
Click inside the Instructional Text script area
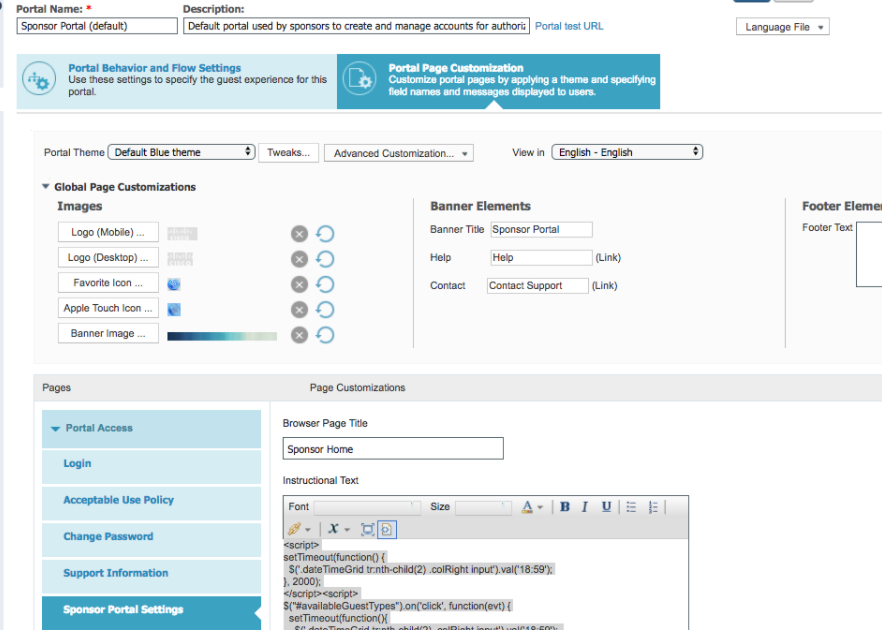coord(485,585)
